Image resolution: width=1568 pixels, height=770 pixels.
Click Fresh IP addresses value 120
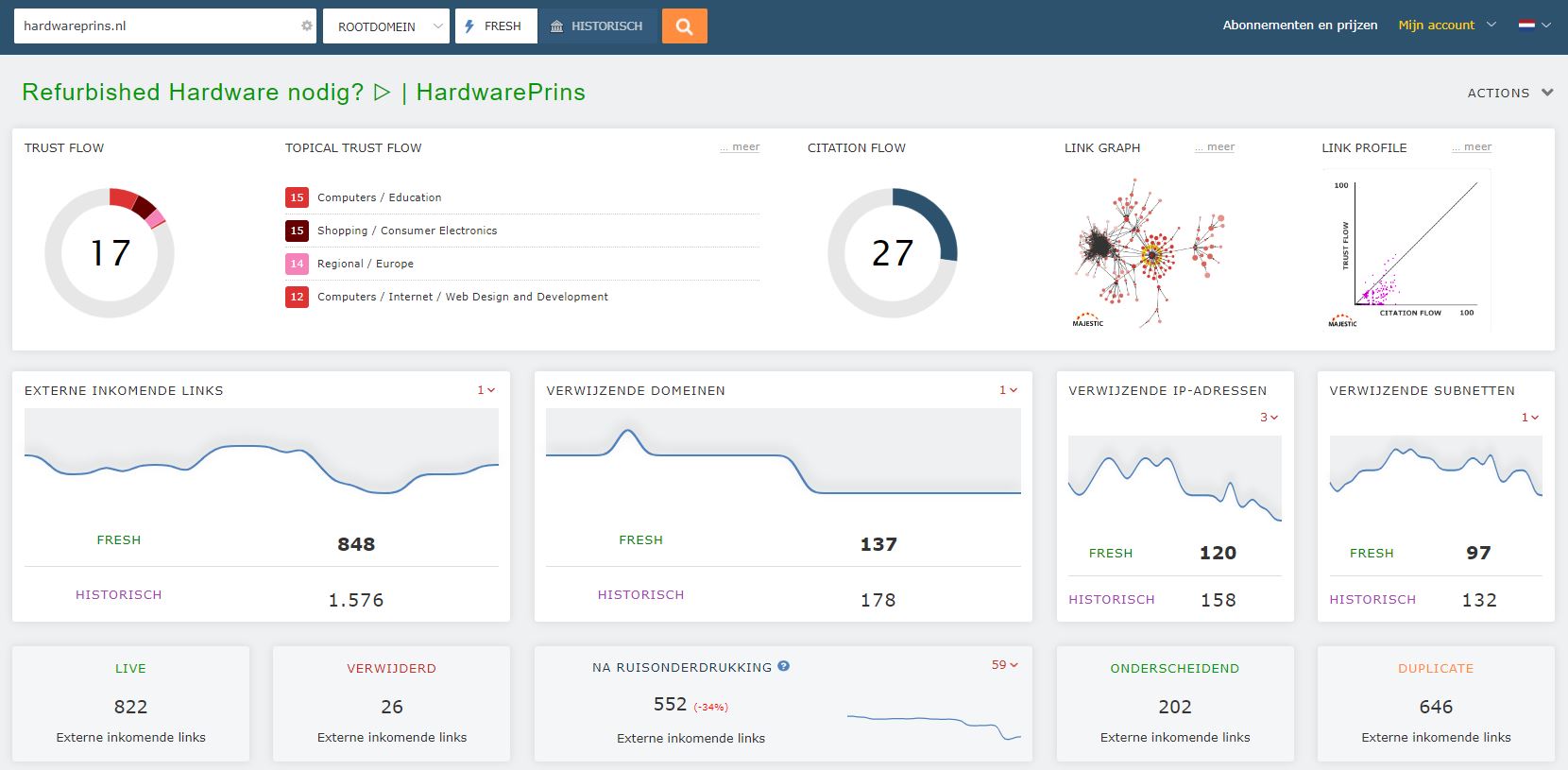point(1218,553)
